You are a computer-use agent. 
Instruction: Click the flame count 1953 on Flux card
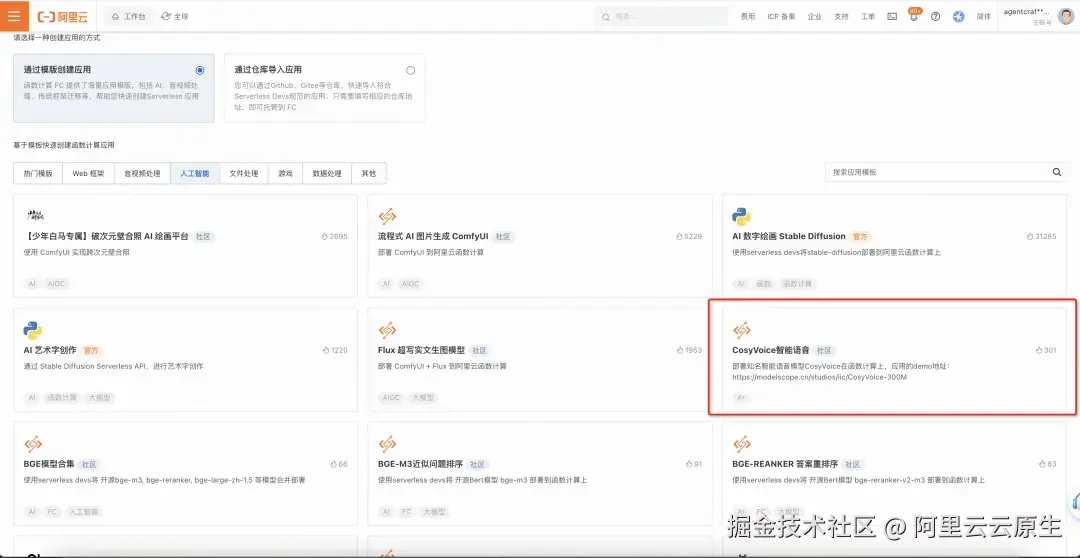pyautogui.click(x=689, y=350)
